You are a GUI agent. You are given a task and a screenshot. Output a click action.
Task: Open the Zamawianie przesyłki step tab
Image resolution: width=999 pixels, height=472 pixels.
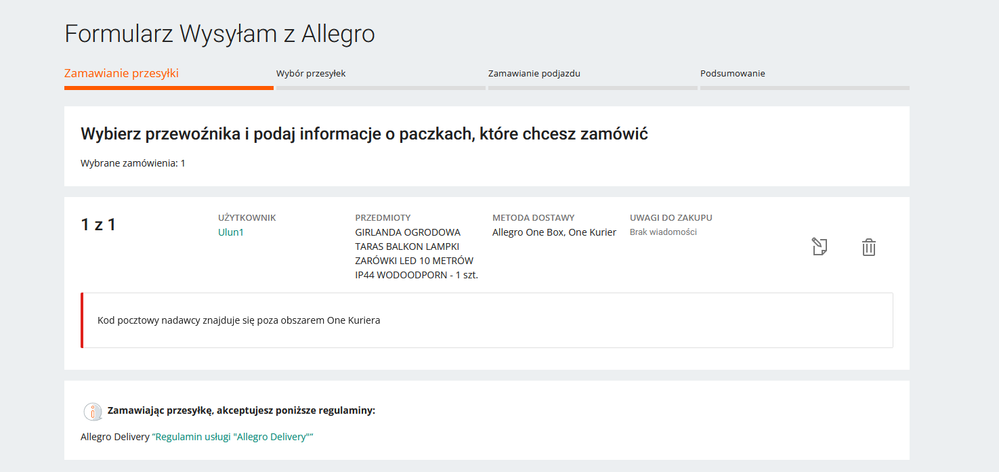(122, 73)
